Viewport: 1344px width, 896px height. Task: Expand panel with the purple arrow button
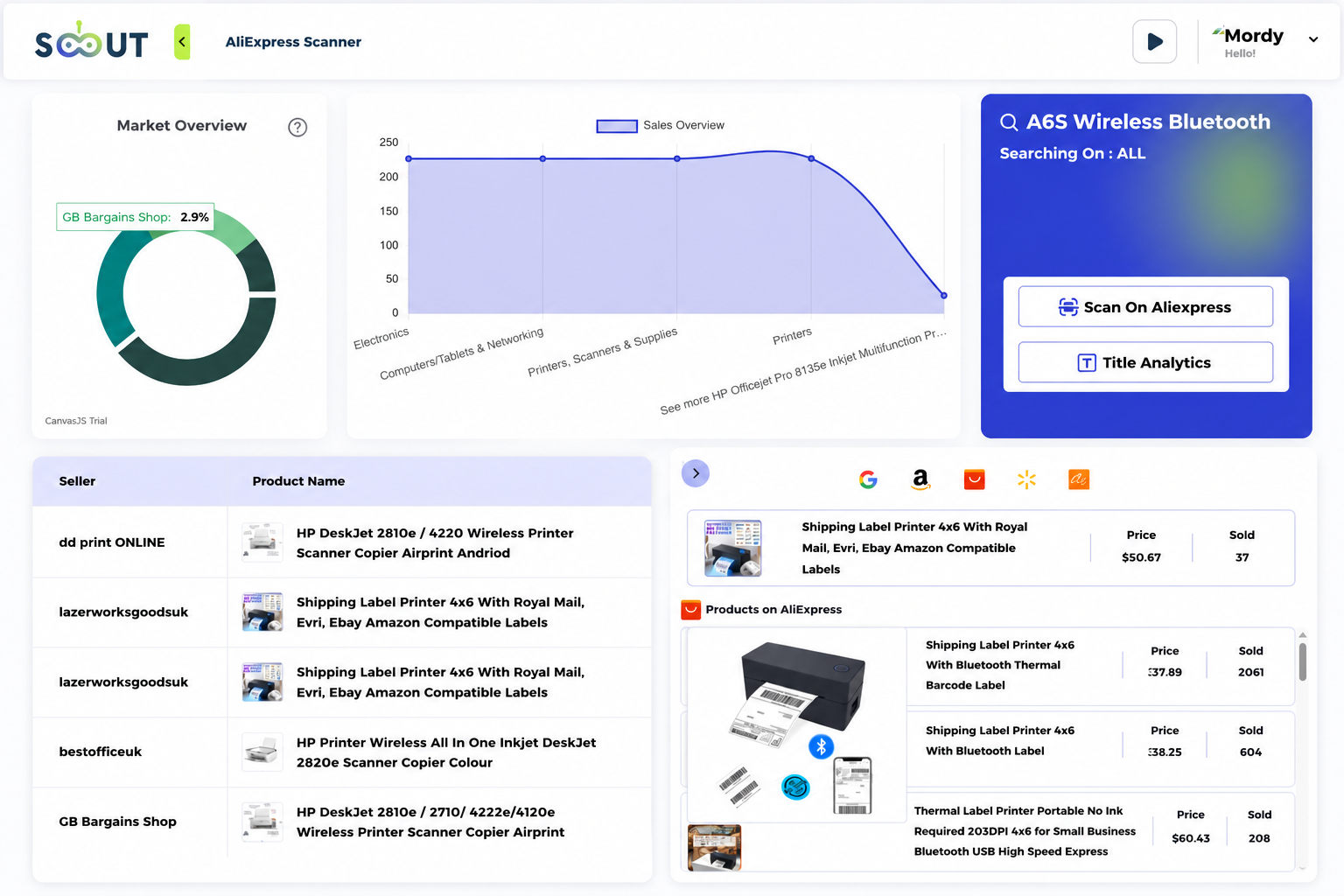pyautogui.click(x=696, y=473)
